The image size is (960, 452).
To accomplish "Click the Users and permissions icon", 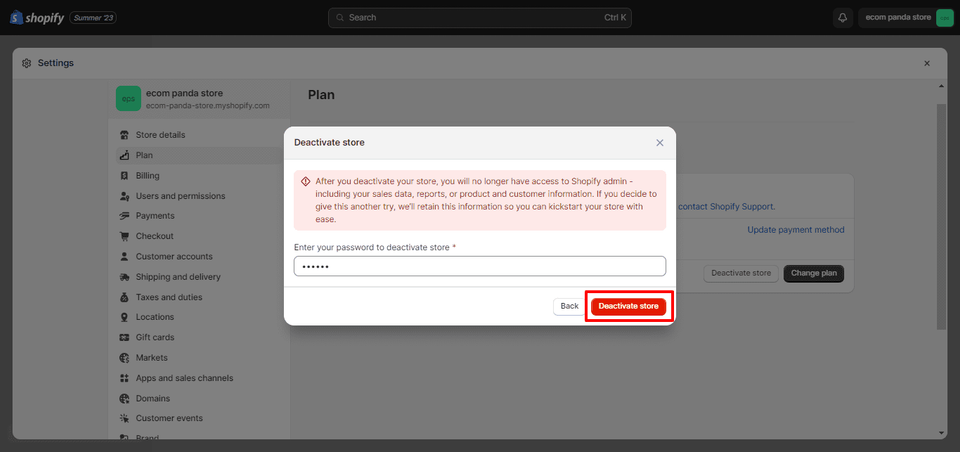I will coord(124,196).
